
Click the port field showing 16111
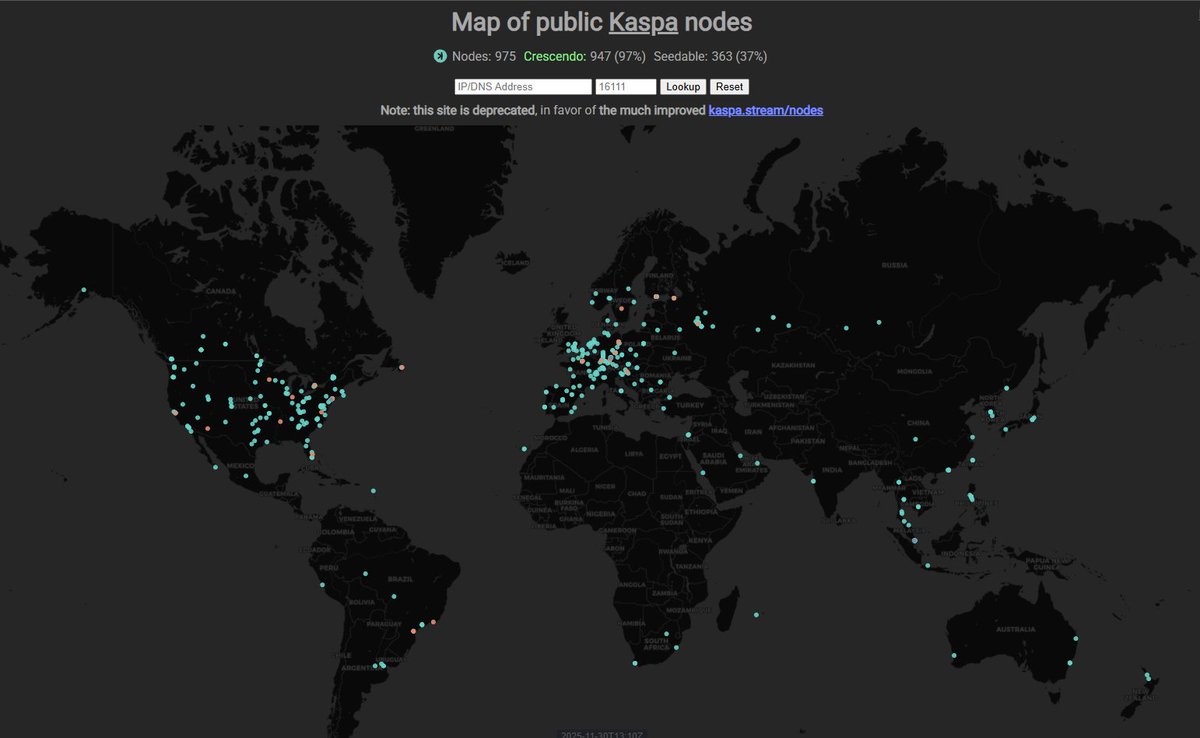tap(626, 87)
